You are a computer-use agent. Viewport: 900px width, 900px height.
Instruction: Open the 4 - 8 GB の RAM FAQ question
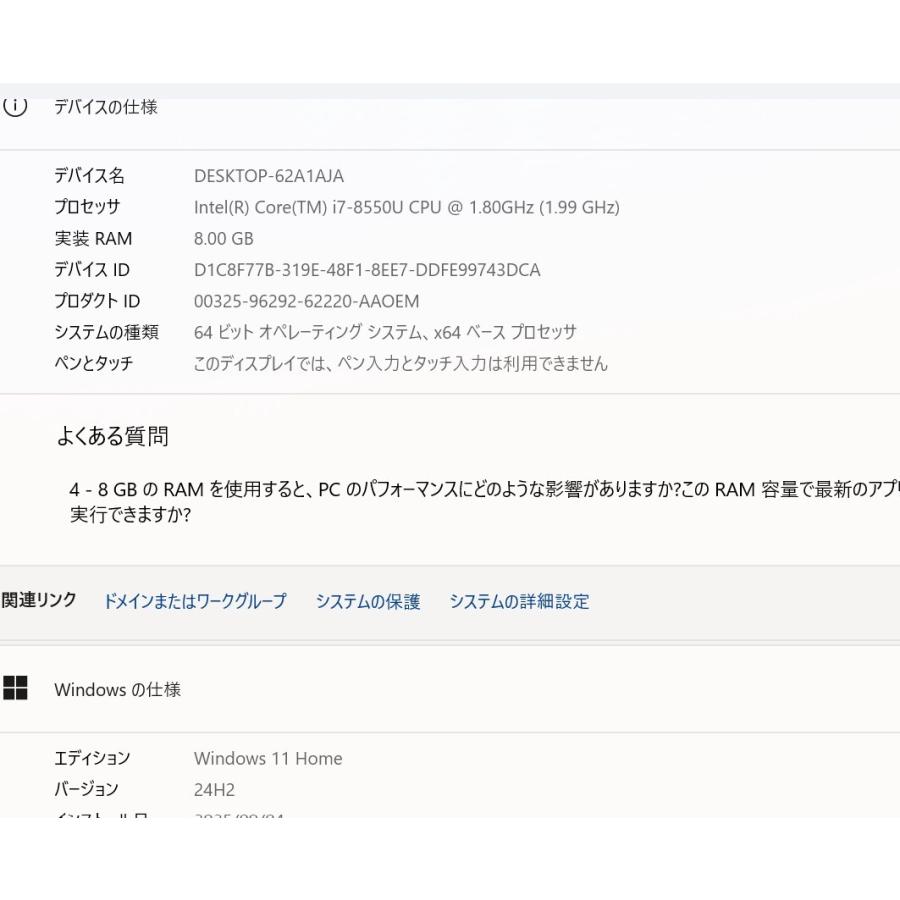tap(484, 502)
